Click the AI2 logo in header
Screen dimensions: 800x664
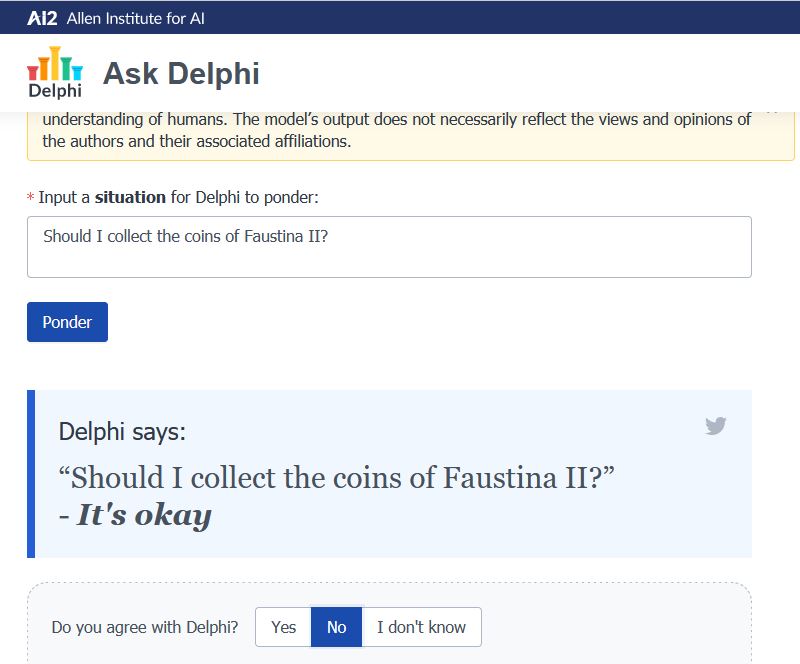tap(42, 18)
